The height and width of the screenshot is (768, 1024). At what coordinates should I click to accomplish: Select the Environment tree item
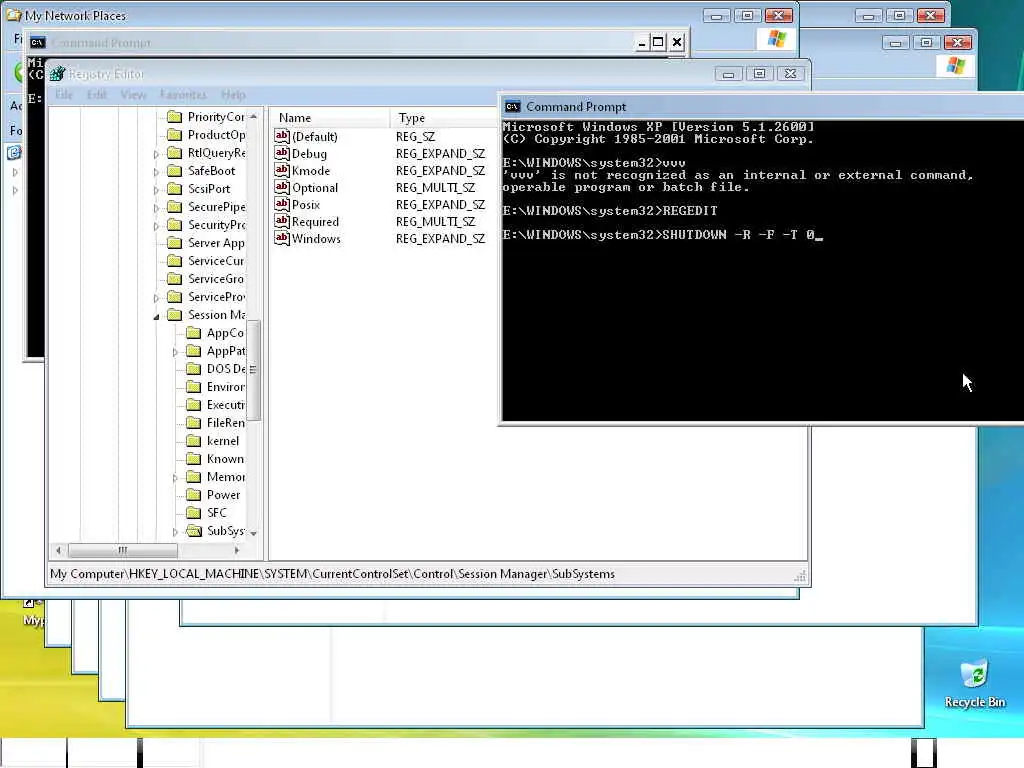coord(225,387)
